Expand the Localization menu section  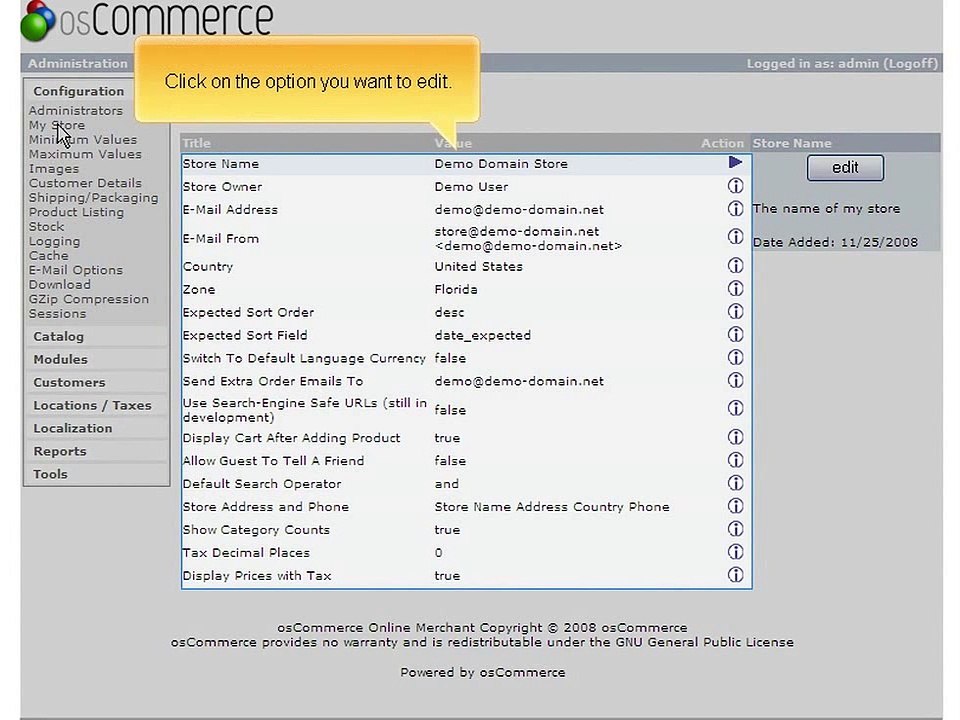[73, 428]
